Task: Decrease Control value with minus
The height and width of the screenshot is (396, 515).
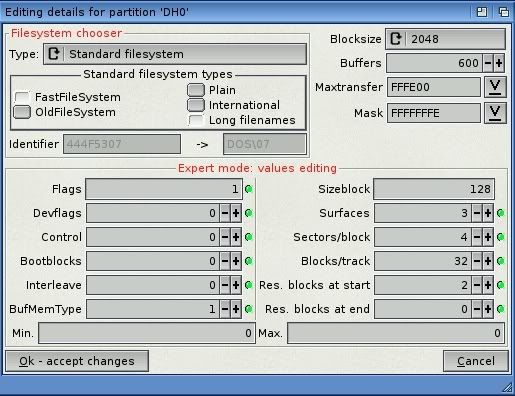Action: 225,237
